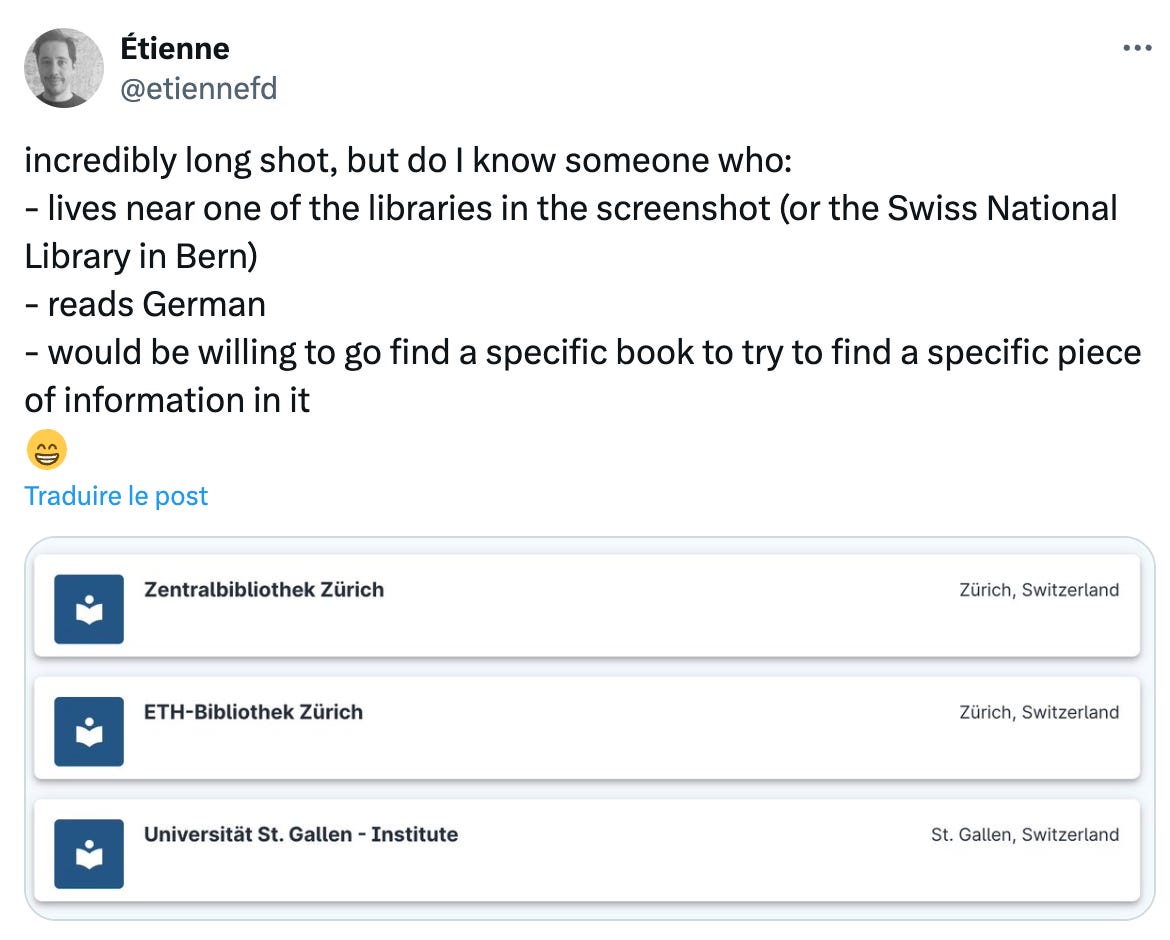Select the "ETH-Bibliothek Zürich" library name

(x=254, y=712)
